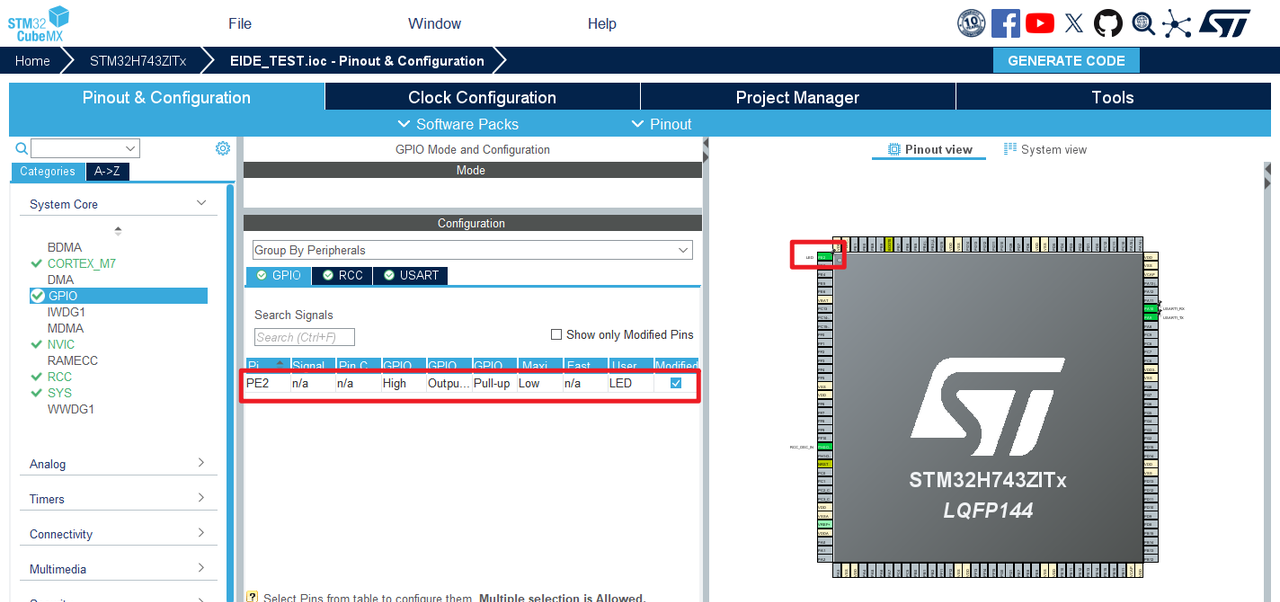Viewport: 1280px width, 602px height.
Task: Open the peripheral search combo box
Action: click(x=85, y=149)
